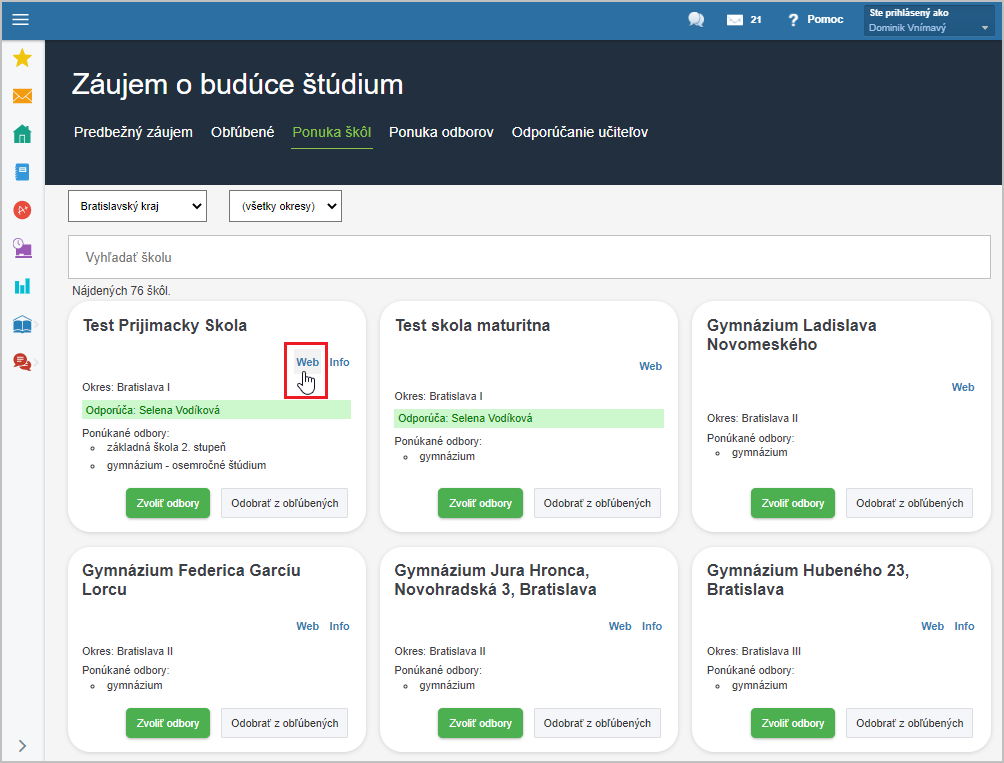1004x763 pixels.
Task: Open the Bratislavský kraj region dropdown
Action: coord(138,206)
